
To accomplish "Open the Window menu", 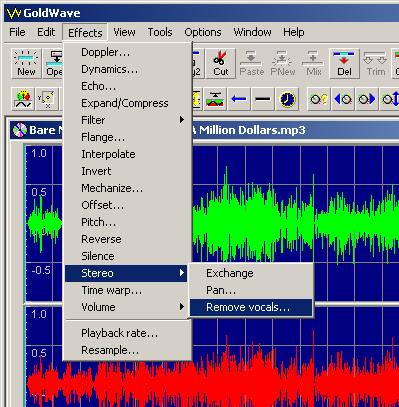I will (x=252, y=32).
